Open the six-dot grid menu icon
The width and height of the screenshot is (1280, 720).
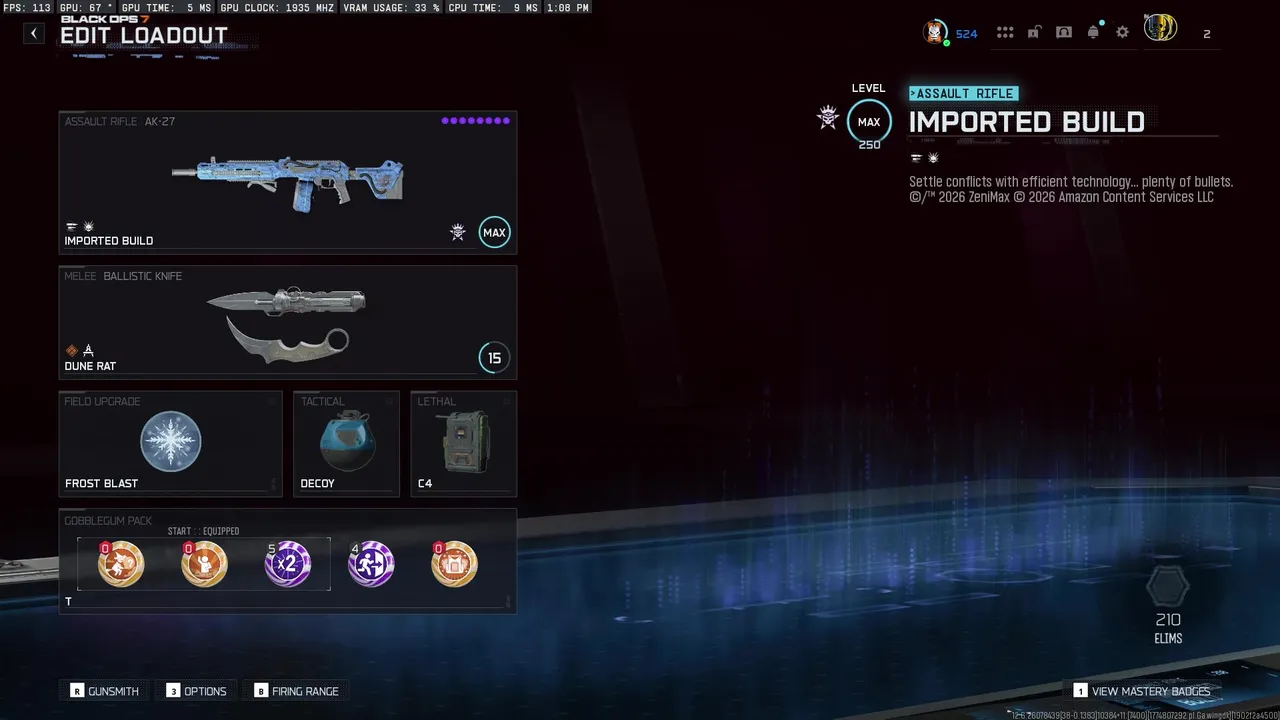(x=1005, y=33)
